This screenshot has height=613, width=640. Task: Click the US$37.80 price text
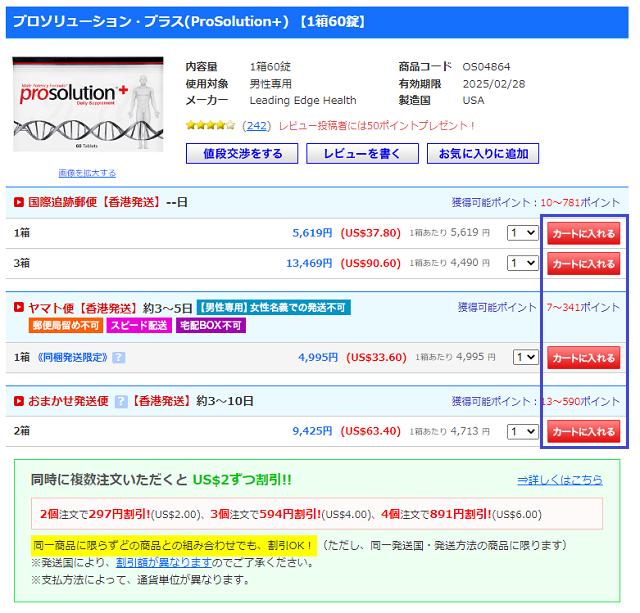tap(371, 233)
